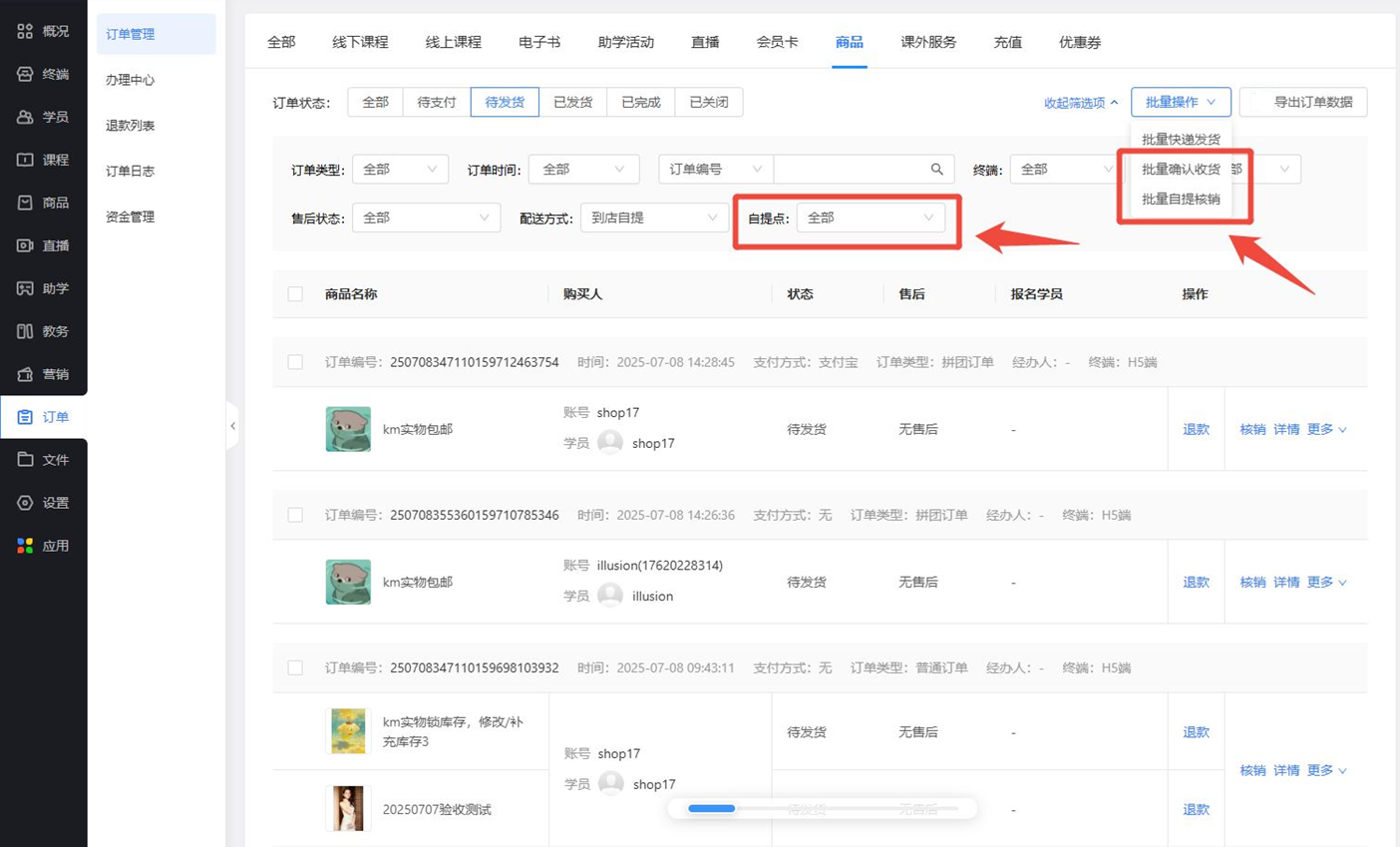Open the 学员 students sidebar icon
The height and width of the screenshot is (847, 1400).
25,117
